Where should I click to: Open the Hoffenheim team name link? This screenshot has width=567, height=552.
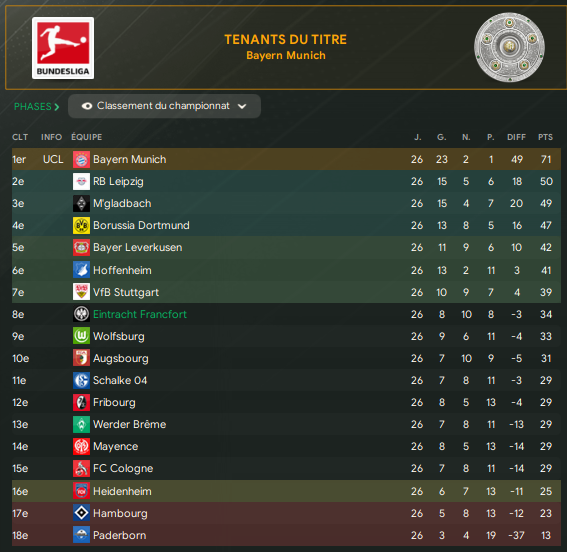122,270
